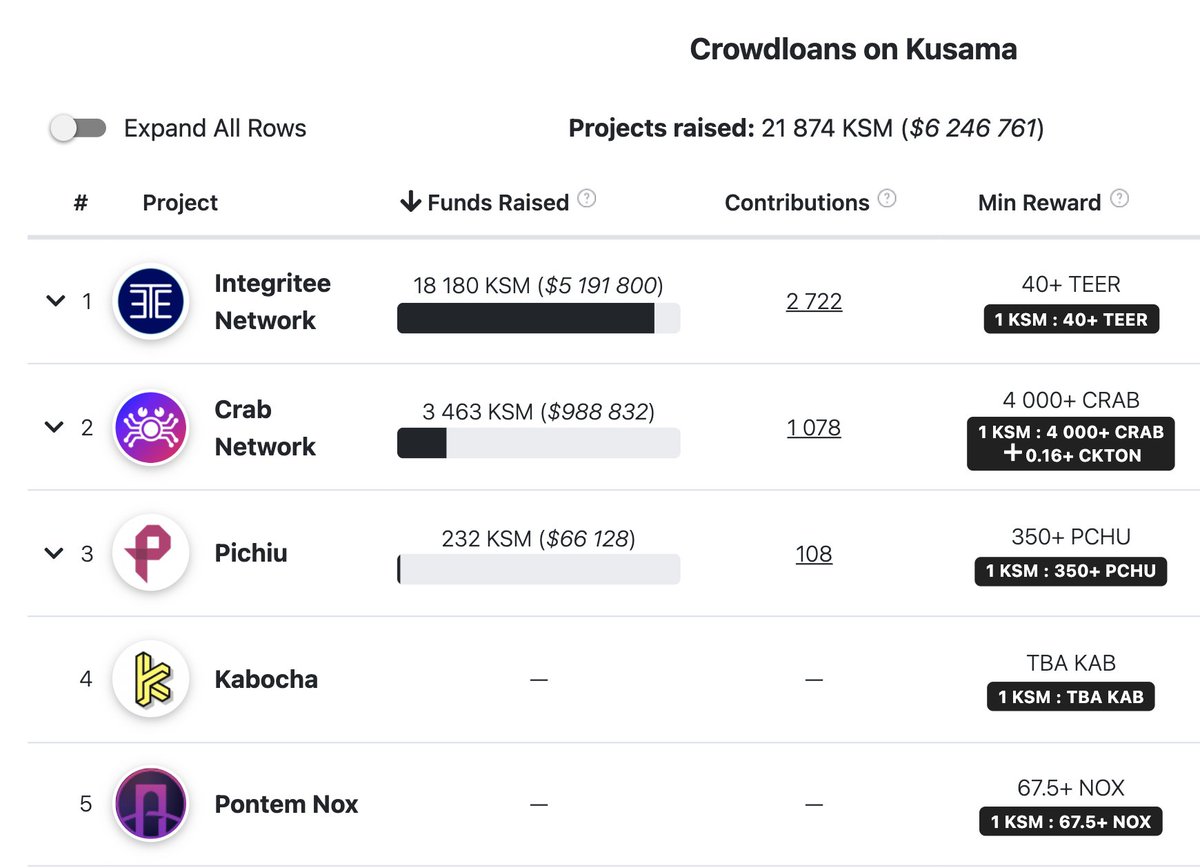1200x868 pixels.
Task: Click the Crab Network logo icon
Action: [151, 428]
